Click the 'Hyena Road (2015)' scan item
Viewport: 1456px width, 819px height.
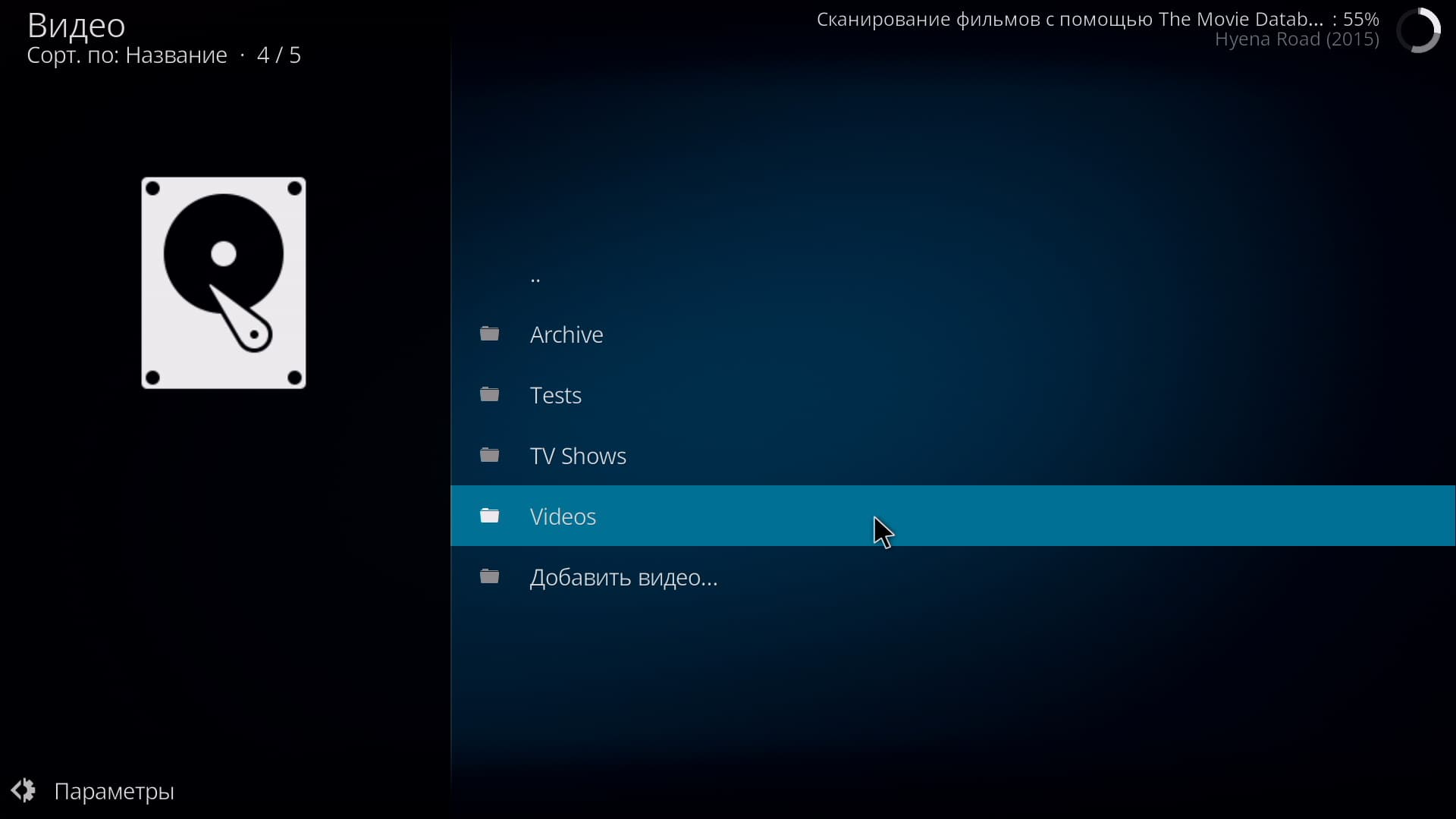click(x=1297, y=39)
